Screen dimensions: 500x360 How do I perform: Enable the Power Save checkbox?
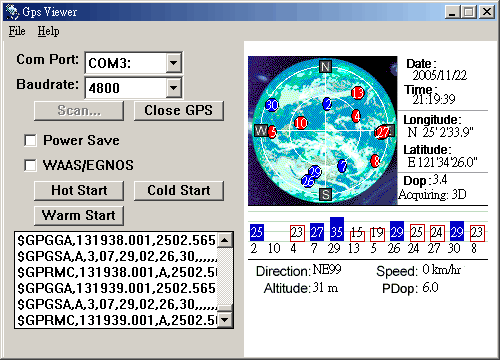[x=30, y=140]
